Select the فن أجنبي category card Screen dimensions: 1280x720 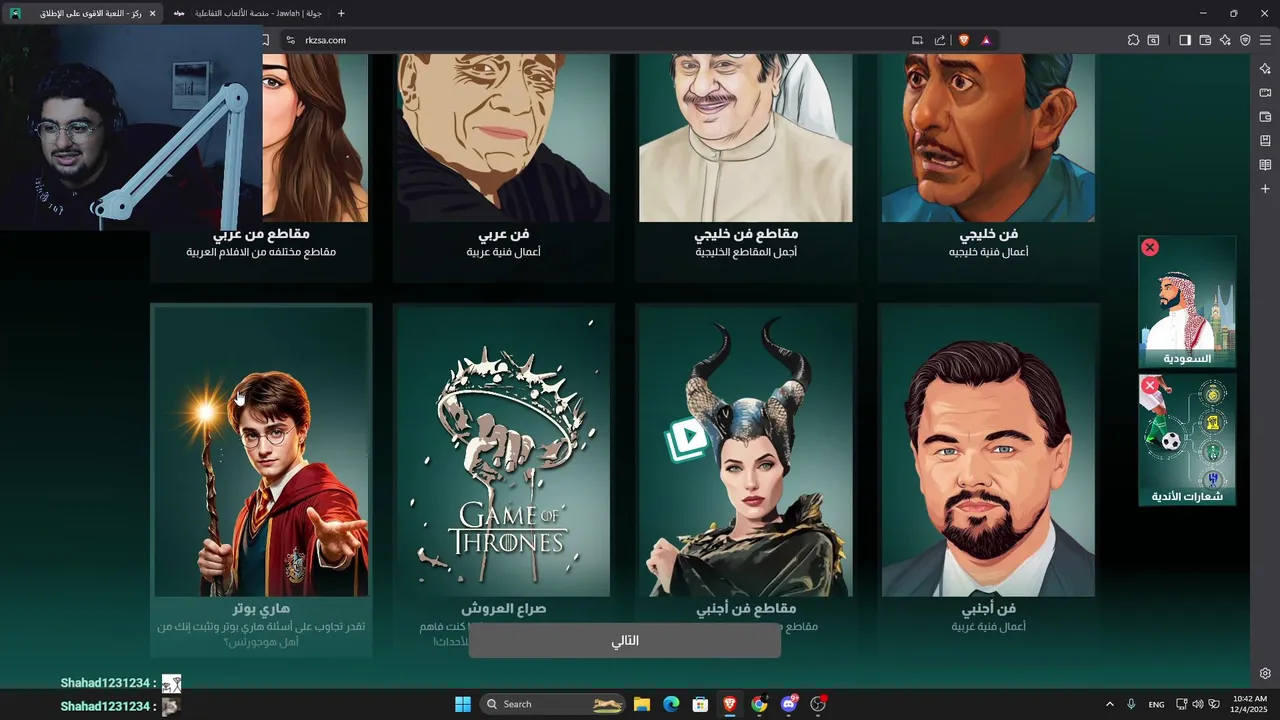(988, 480)
